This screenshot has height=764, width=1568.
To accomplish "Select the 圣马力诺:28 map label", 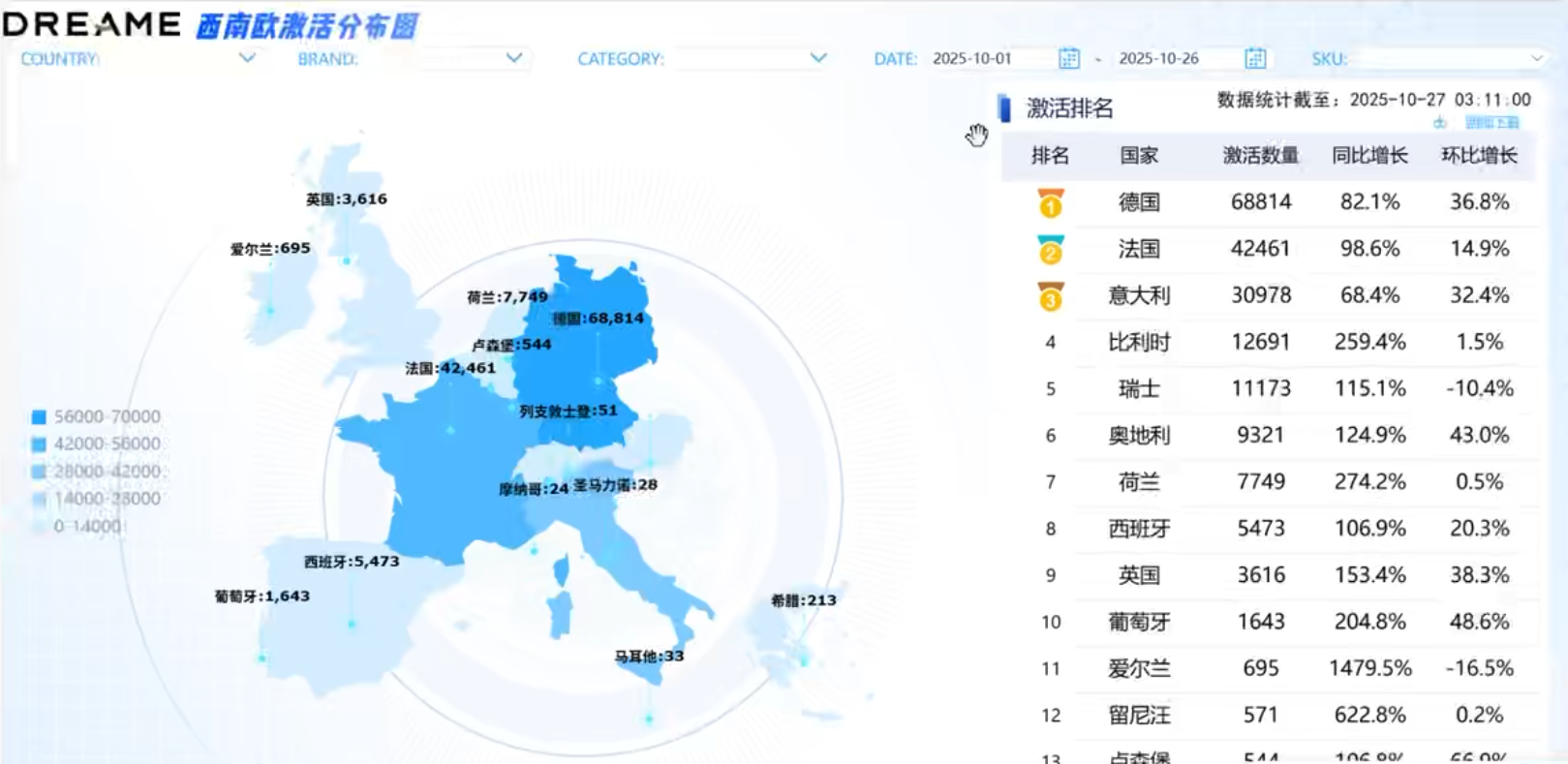I will 615,485.
